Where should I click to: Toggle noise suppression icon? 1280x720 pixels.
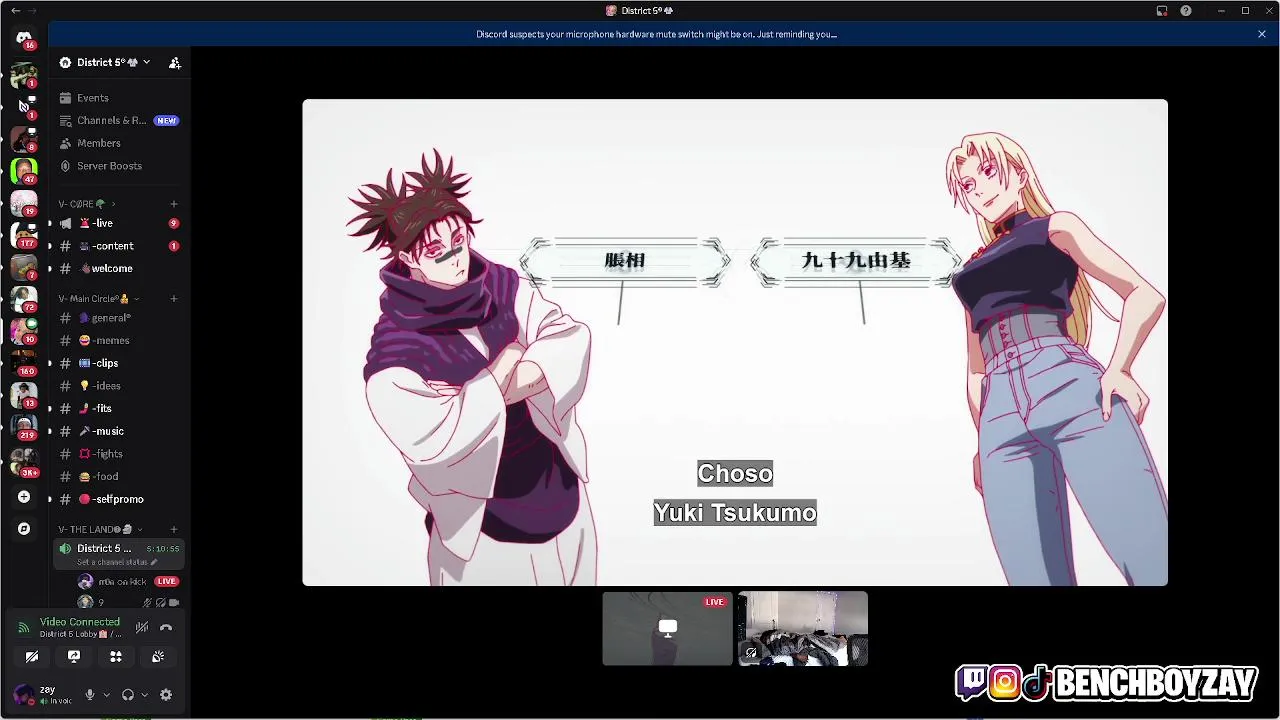142,628
